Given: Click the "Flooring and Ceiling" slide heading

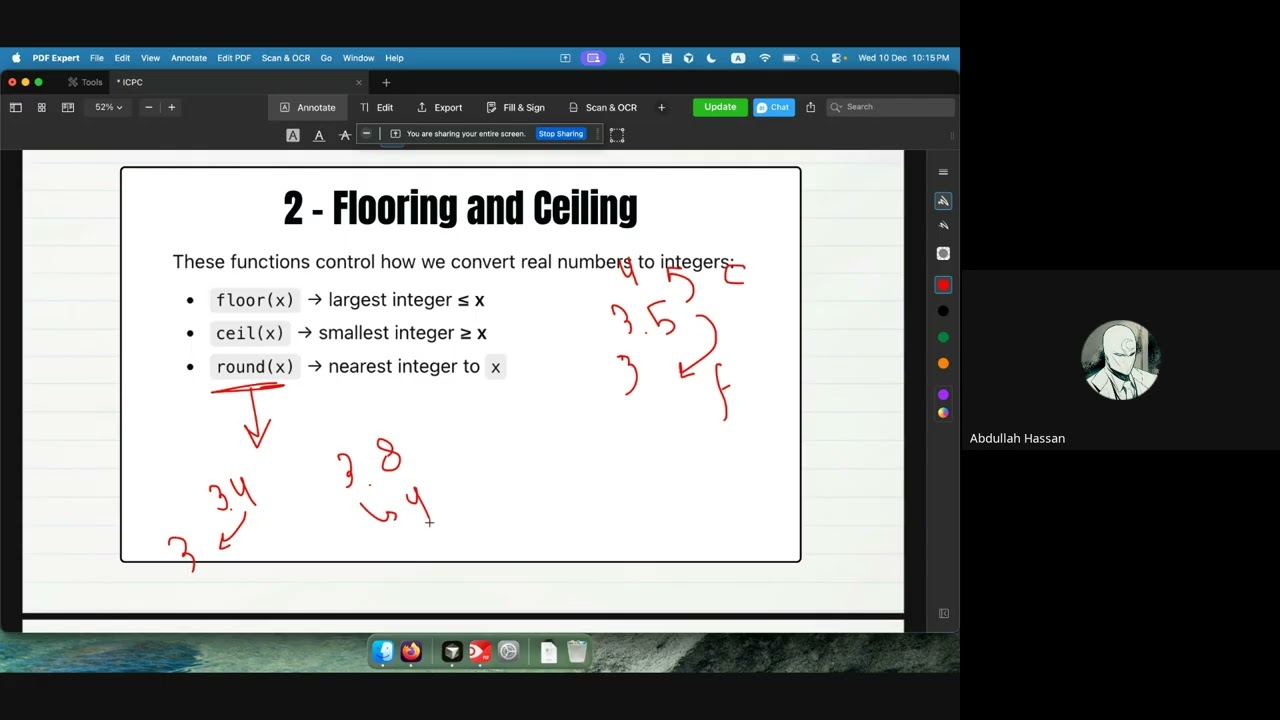Looking at the screenshot, I should pos(460,208).
